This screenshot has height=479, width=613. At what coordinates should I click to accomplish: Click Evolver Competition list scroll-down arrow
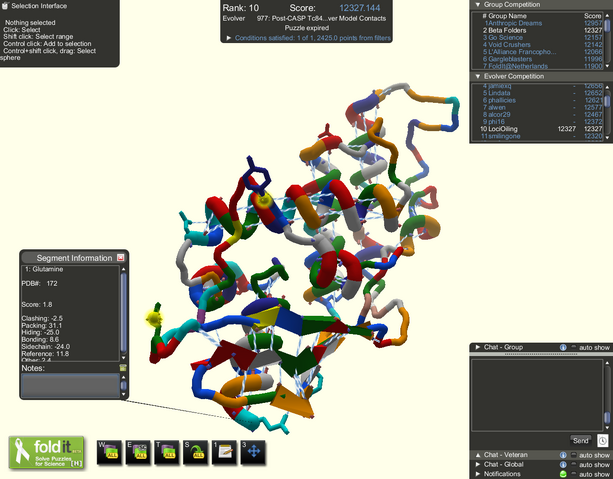click(x=607, y=138)
